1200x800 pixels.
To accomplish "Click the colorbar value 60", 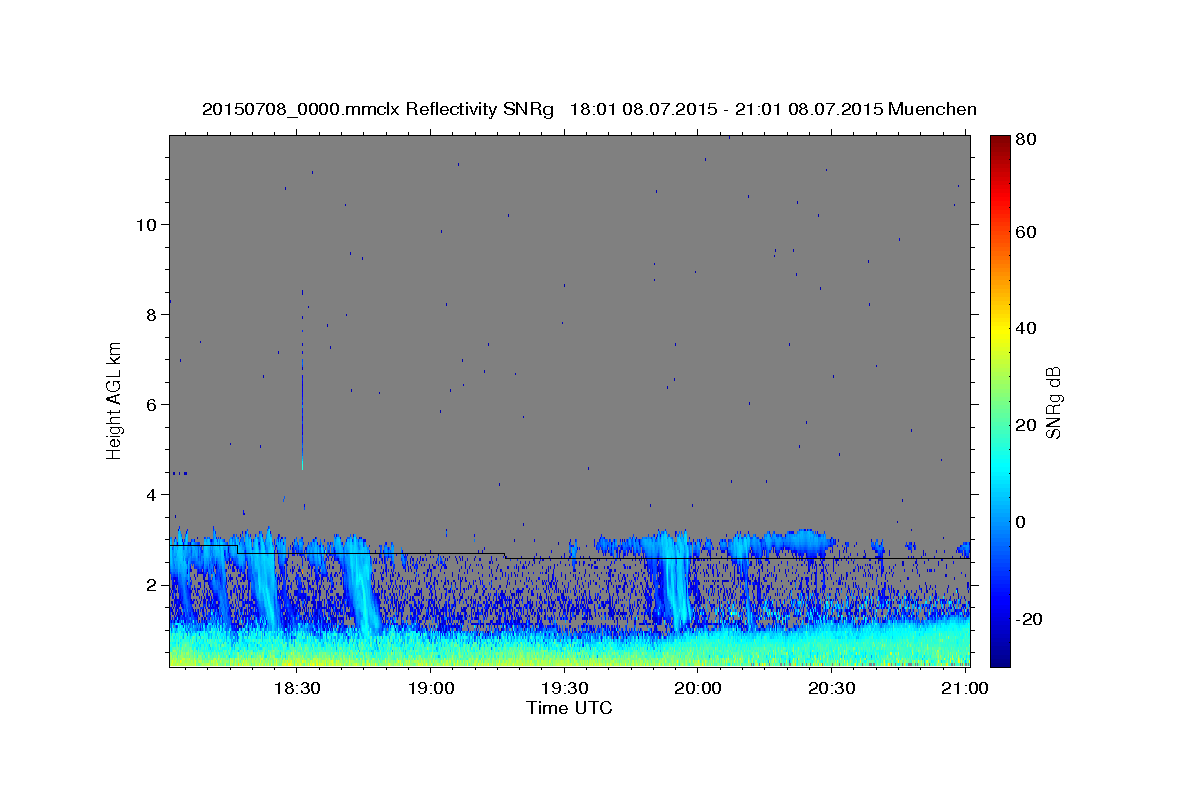I will (1026, 232).
